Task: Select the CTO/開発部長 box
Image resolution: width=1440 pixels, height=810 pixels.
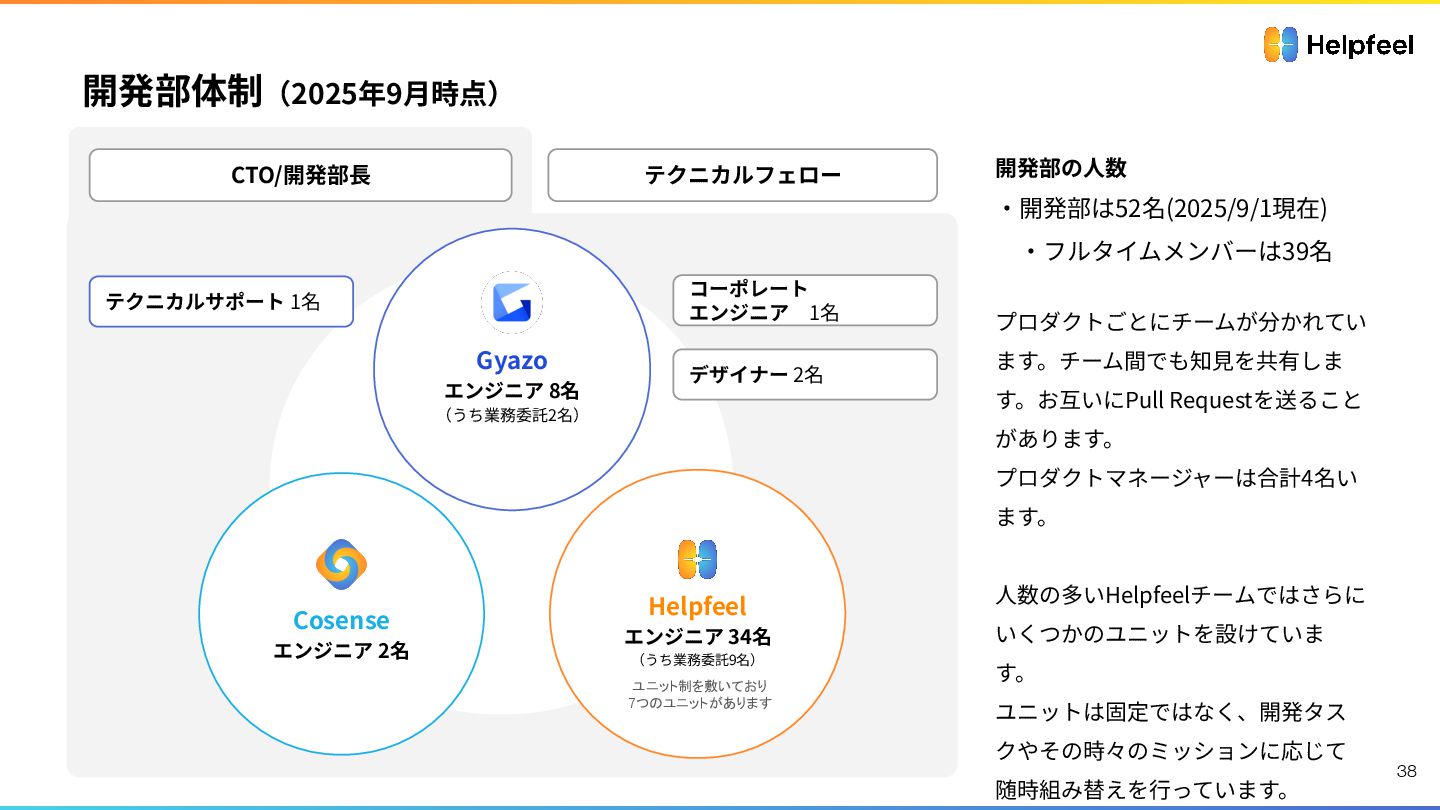Action: point(300,175)
